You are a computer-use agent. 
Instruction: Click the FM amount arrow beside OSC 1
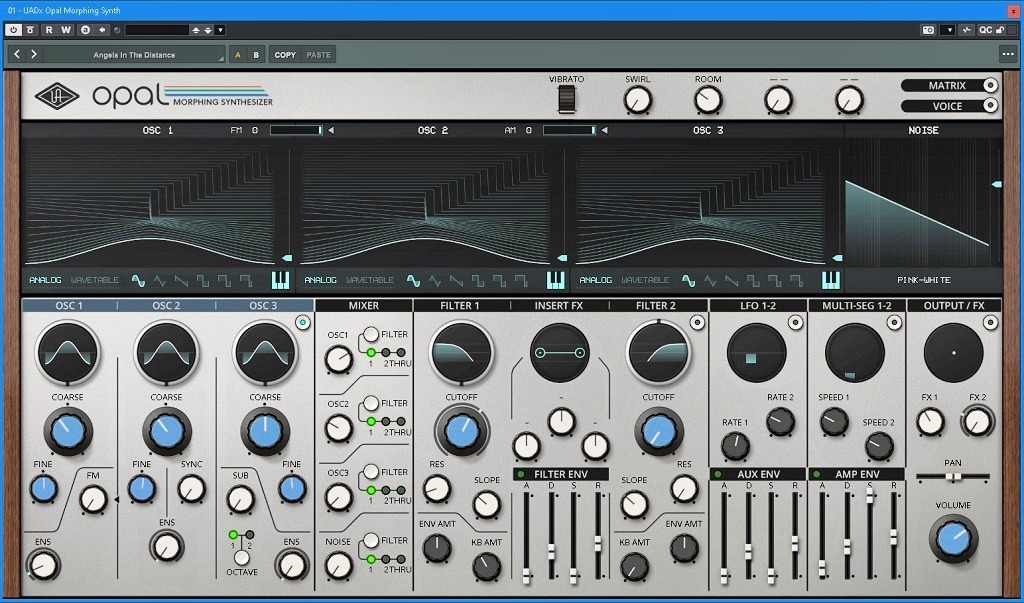coord(331,131)
